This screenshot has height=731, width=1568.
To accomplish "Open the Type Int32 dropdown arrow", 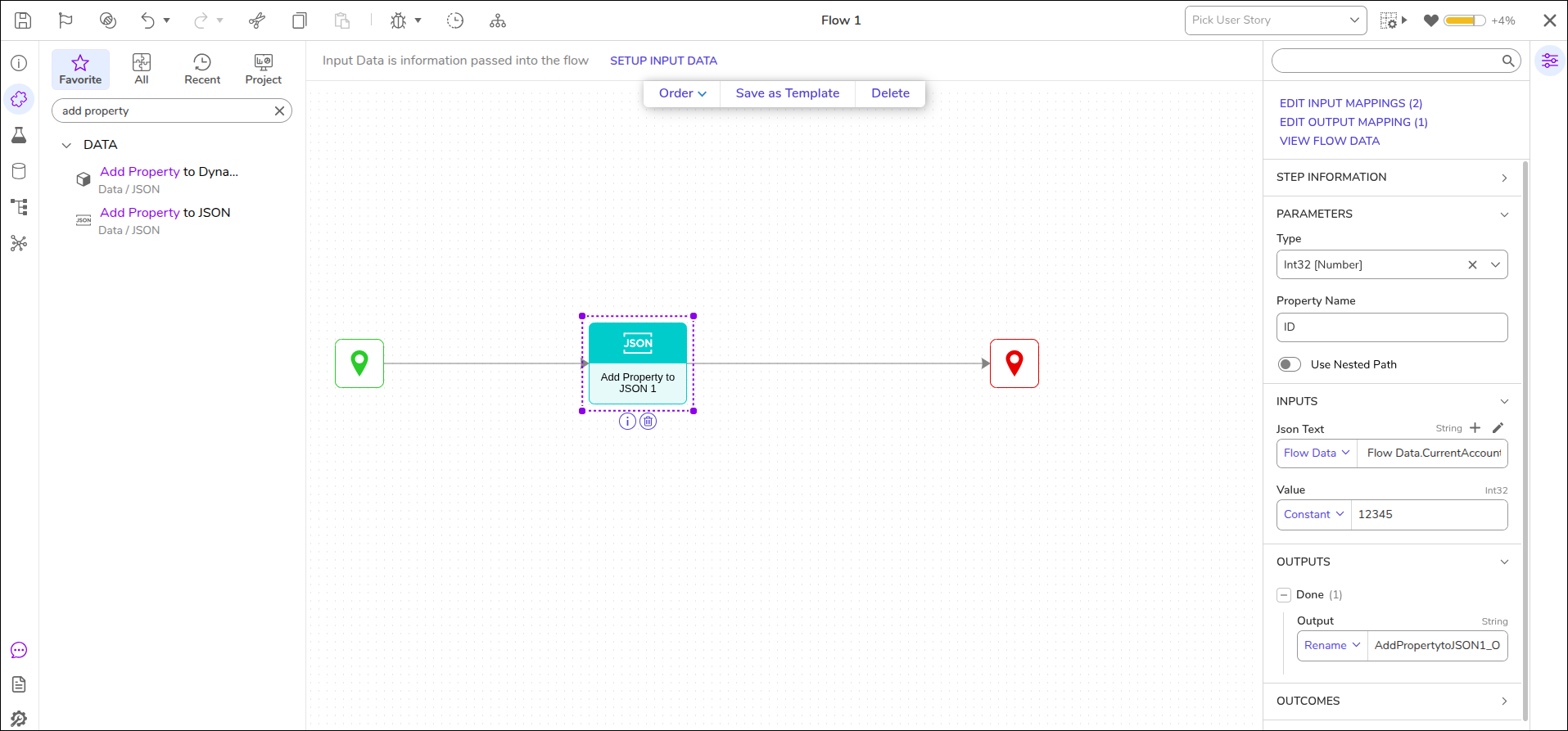I will click(x=1495, y=264).
